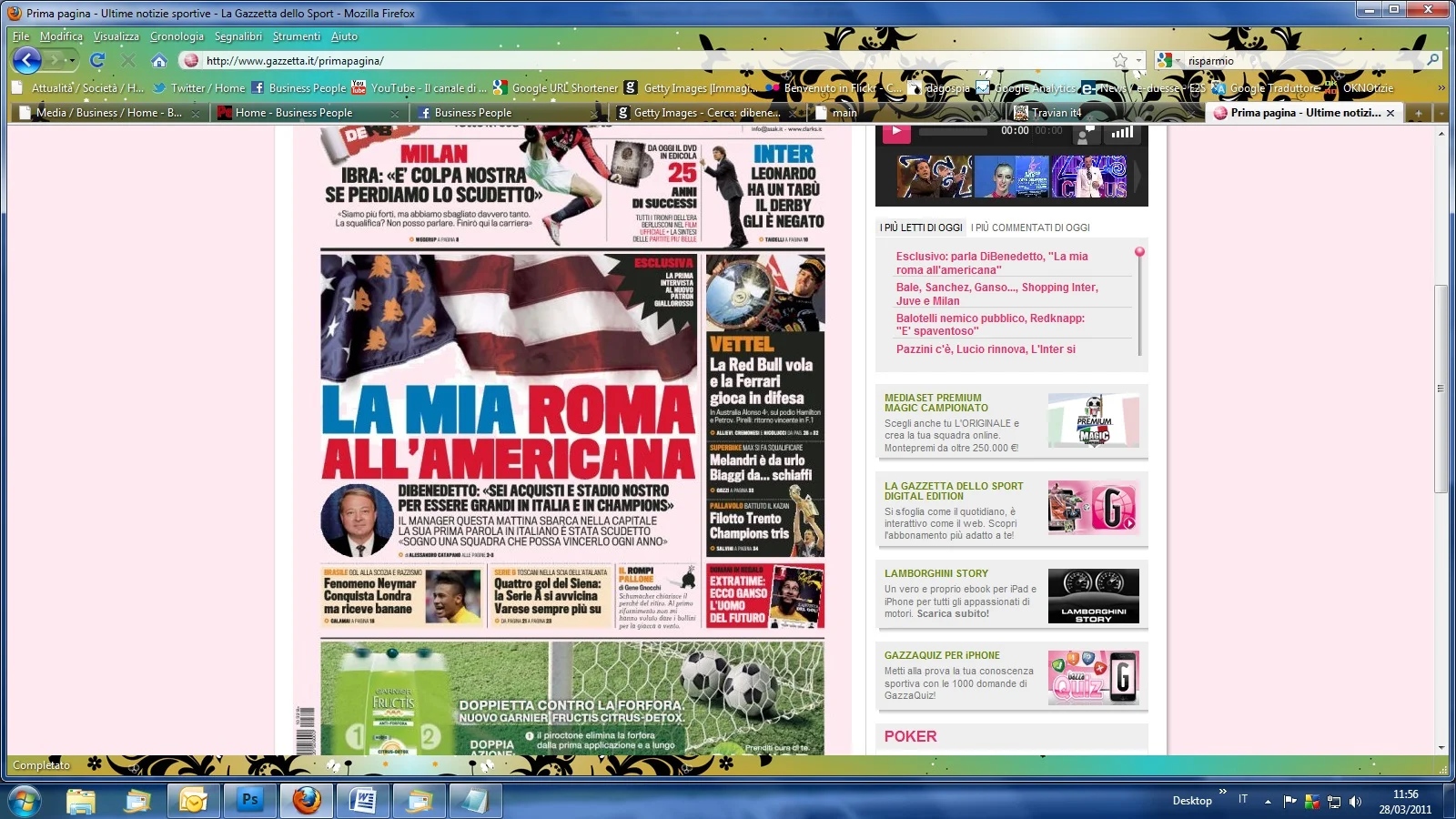Open YouTube - Il canale di bookmark
Viewport: 1456px width, 819px height.
pos(419,88)
